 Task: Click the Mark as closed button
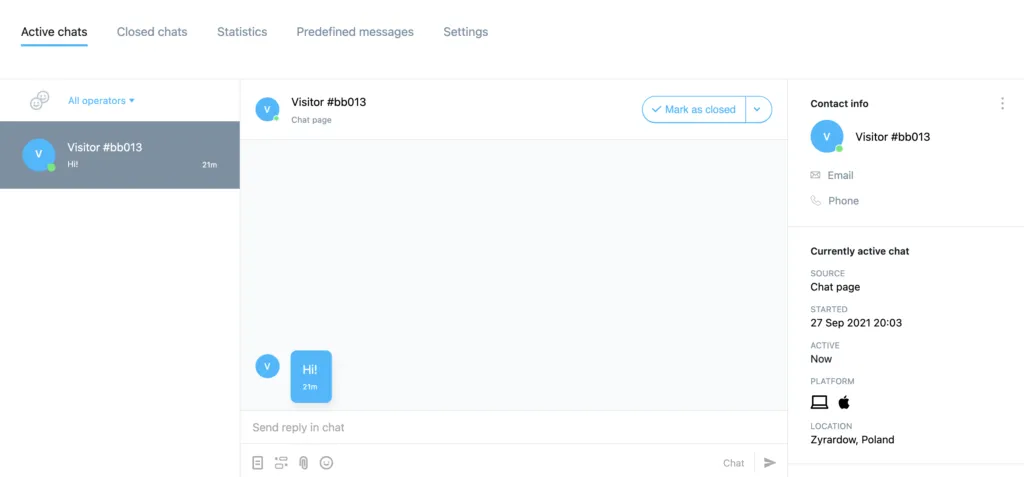point(694,110)
